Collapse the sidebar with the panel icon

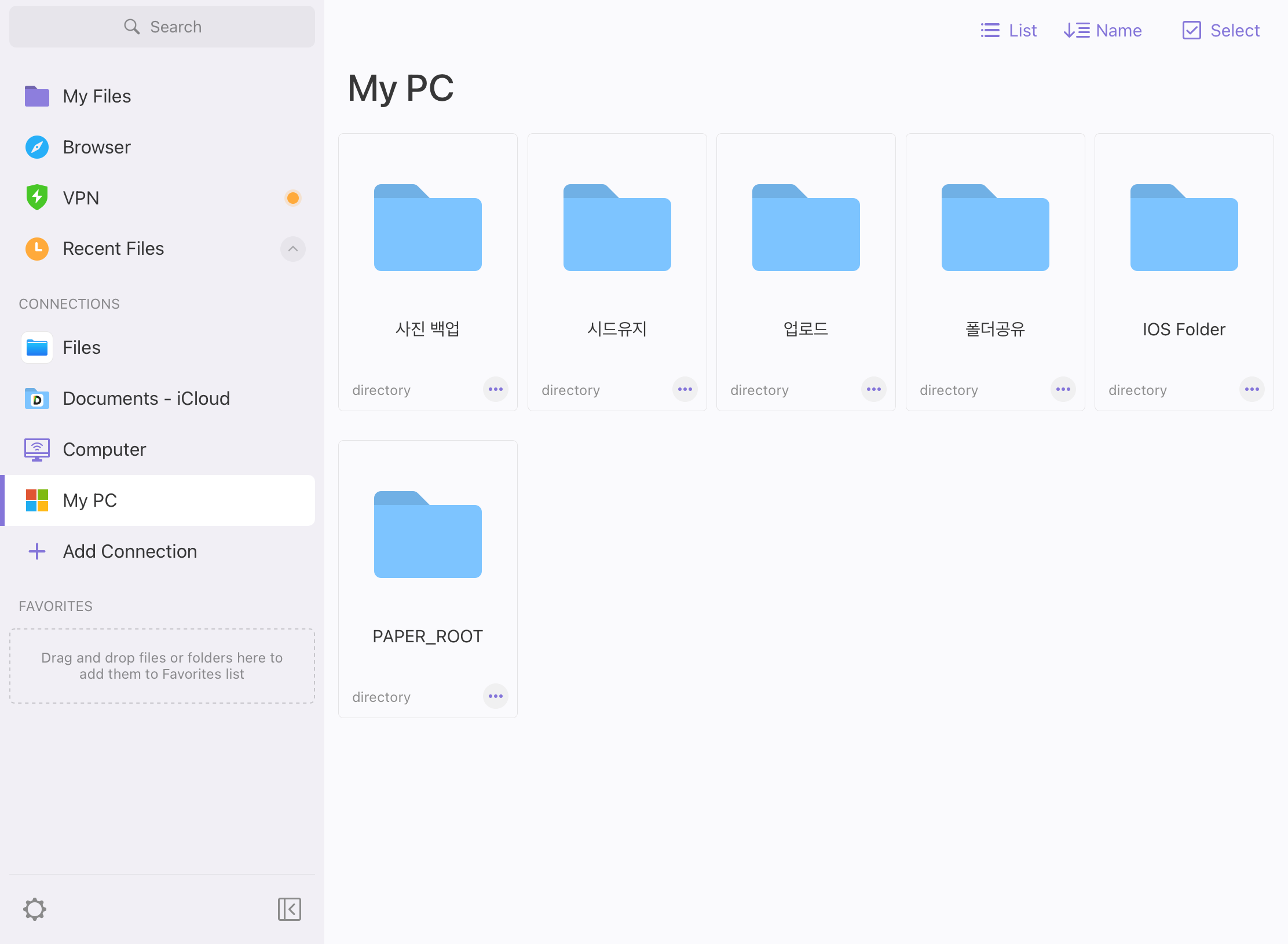point(289,909)
